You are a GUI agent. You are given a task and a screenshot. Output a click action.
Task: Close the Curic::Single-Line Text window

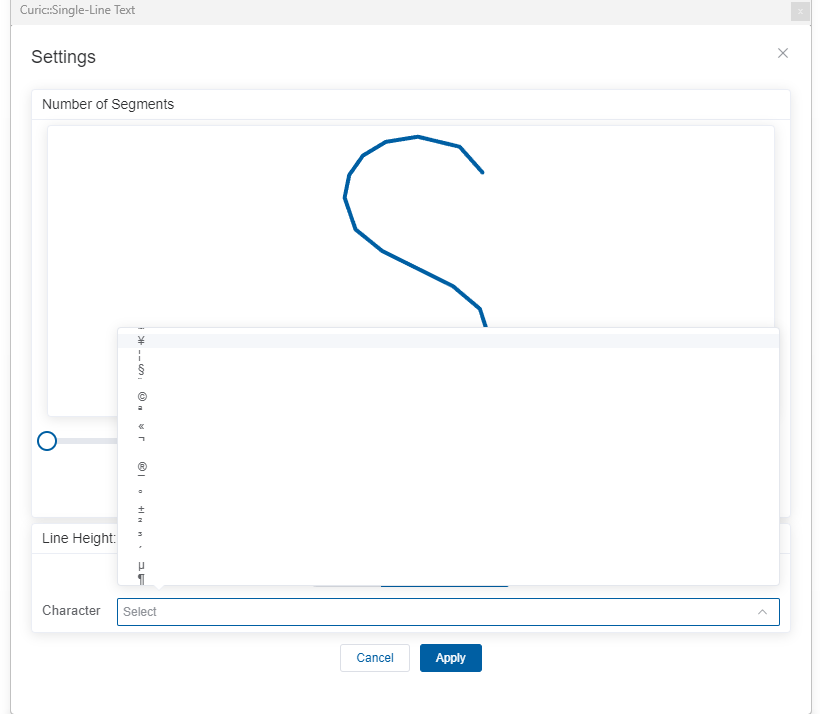800,11
